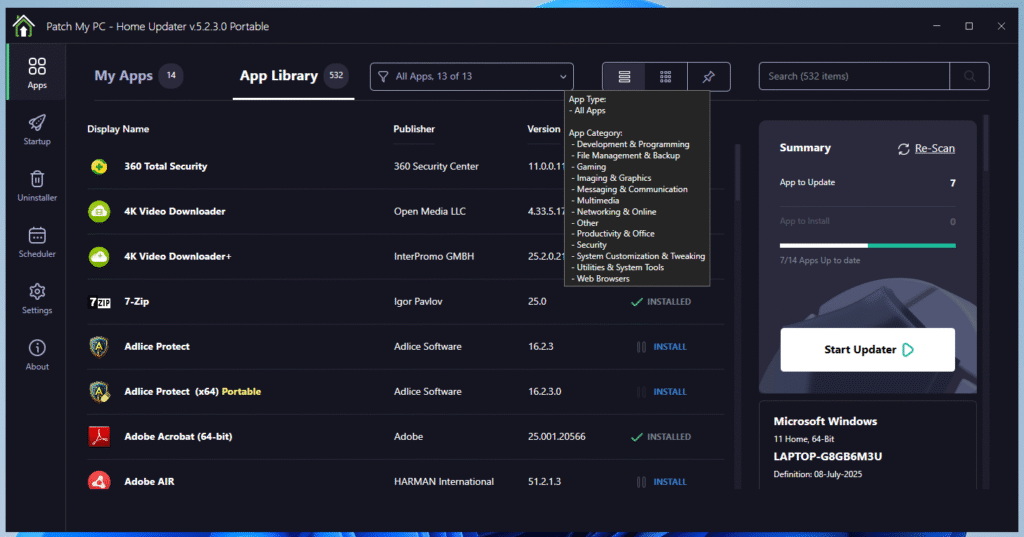Click the Open Media LLC publisher cell

tap(430, 211)
